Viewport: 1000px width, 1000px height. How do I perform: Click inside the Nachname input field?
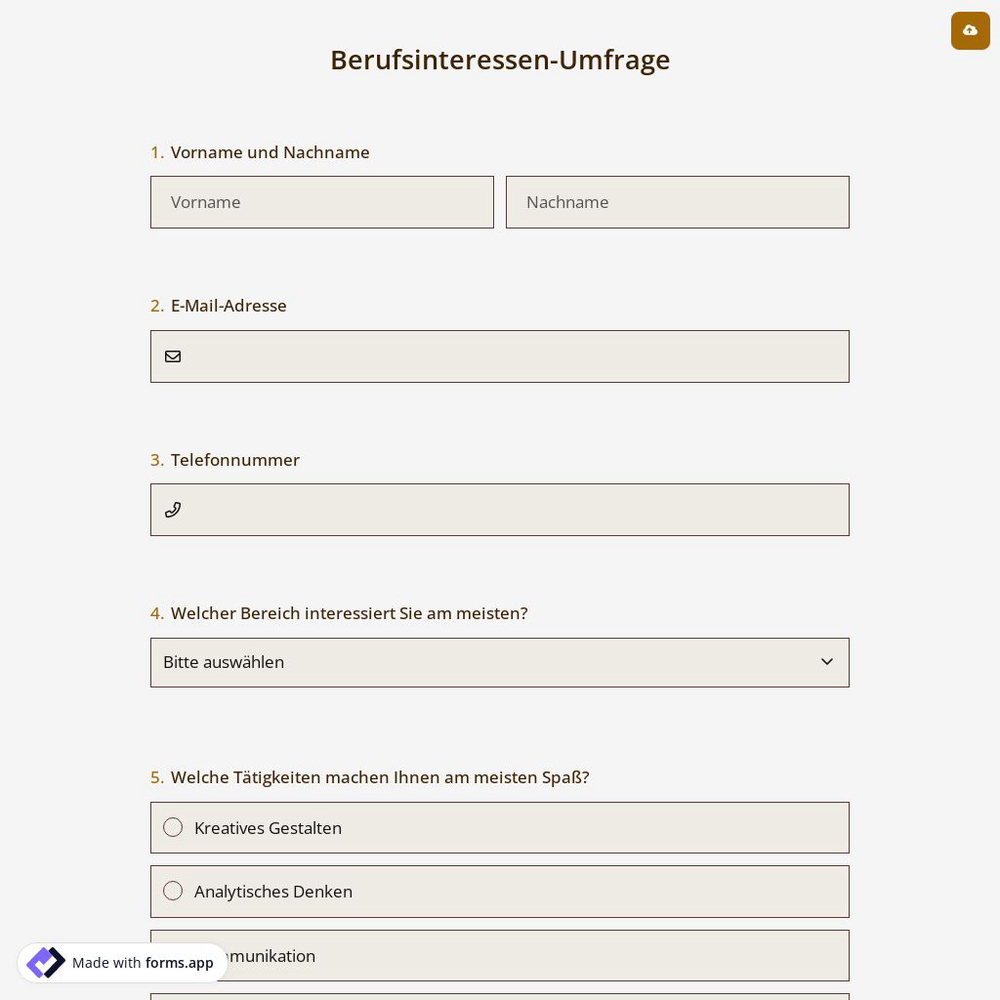(677, 202)
